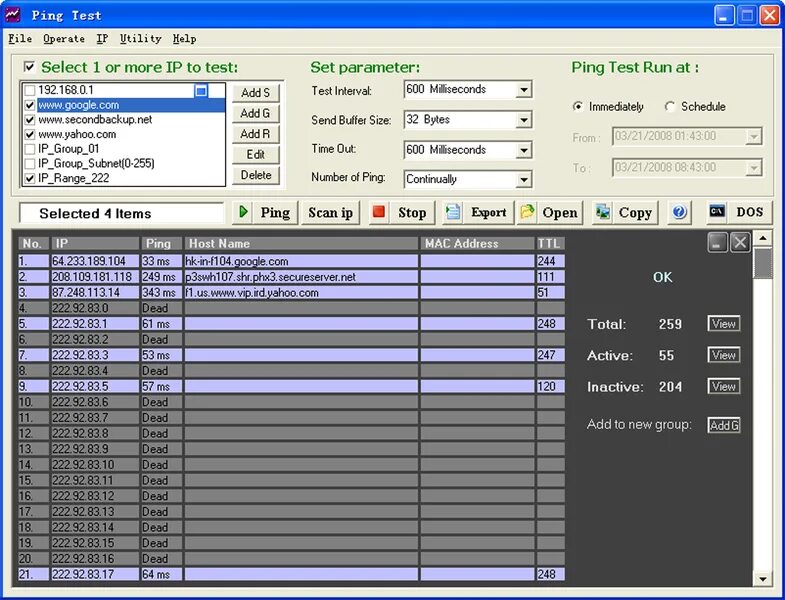
Task: Select the 222.92.83.5 IP cell
Action: [95, 387]
